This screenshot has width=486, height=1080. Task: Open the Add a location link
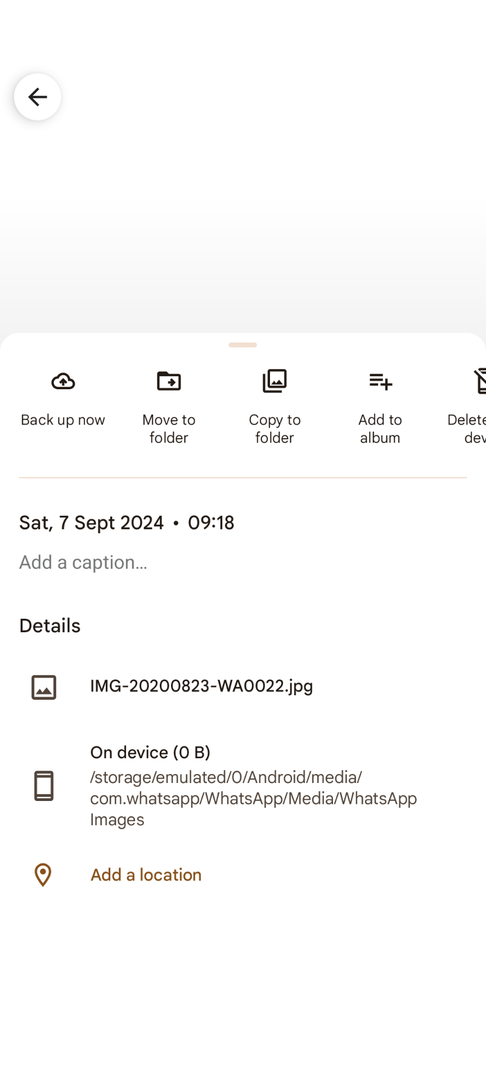tap(146, 875)
